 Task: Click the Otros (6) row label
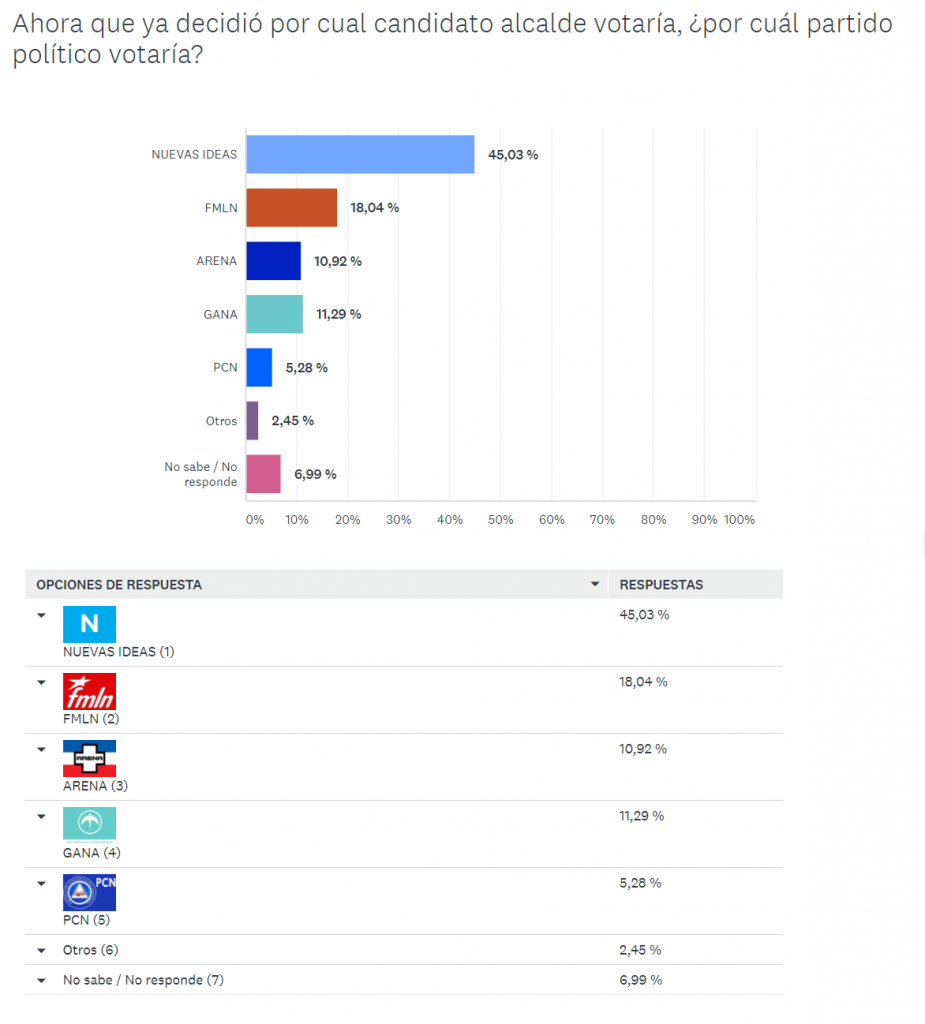click(x=91, y=950)
